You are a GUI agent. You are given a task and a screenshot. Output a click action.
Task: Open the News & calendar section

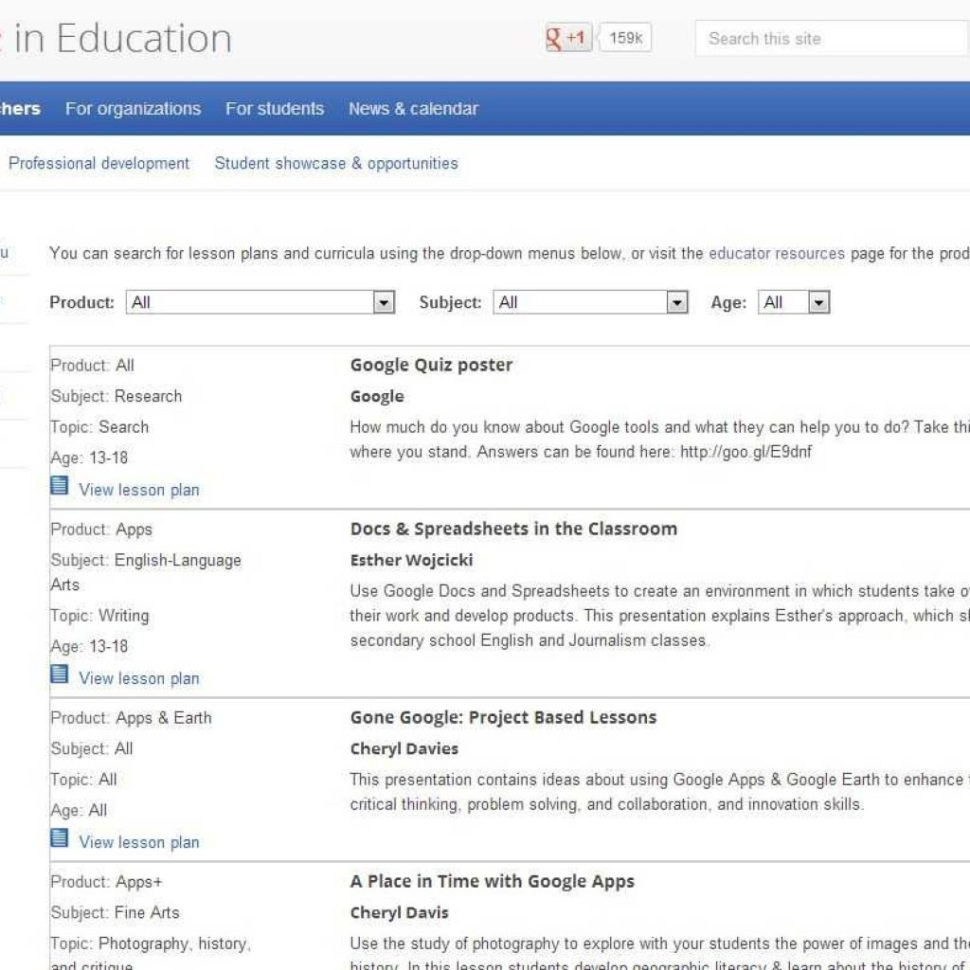(x=414, y=108)
